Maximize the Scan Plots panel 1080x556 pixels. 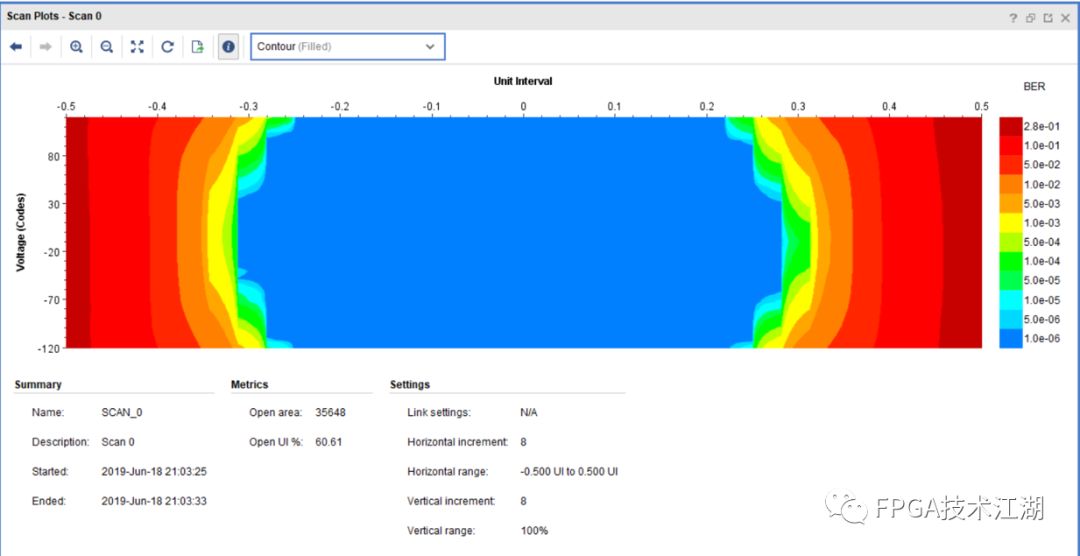(x=1048, y=17)
